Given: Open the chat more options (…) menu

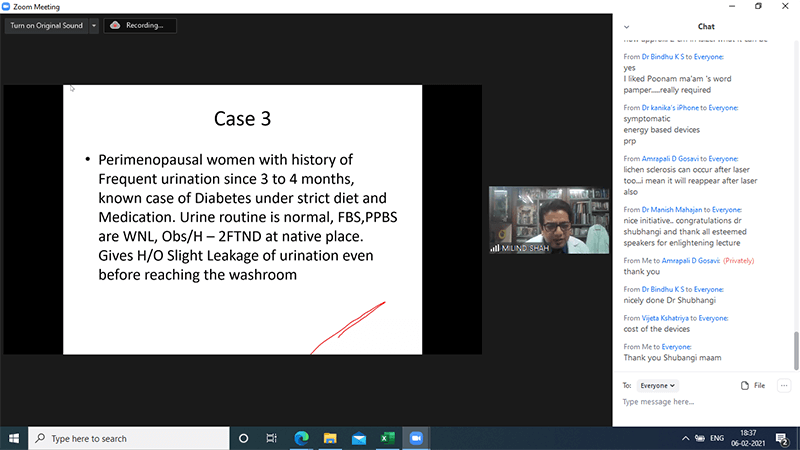Looking at the screenshot, I should 784,385.
